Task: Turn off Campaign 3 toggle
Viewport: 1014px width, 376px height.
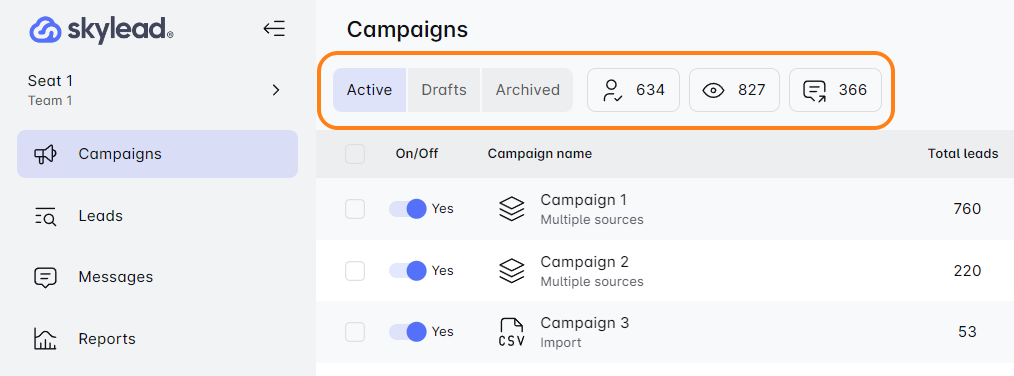Action: (408, 332)
